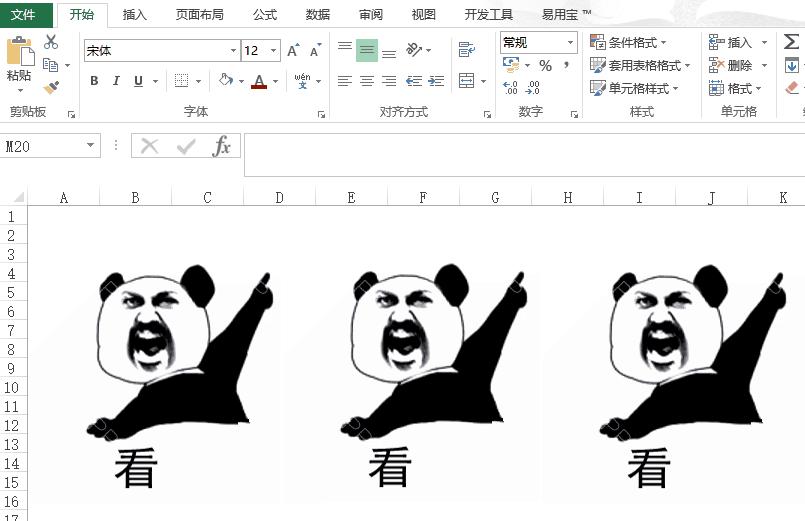
Task: Cut selection with the scissors icon
Action: (51, 42)
